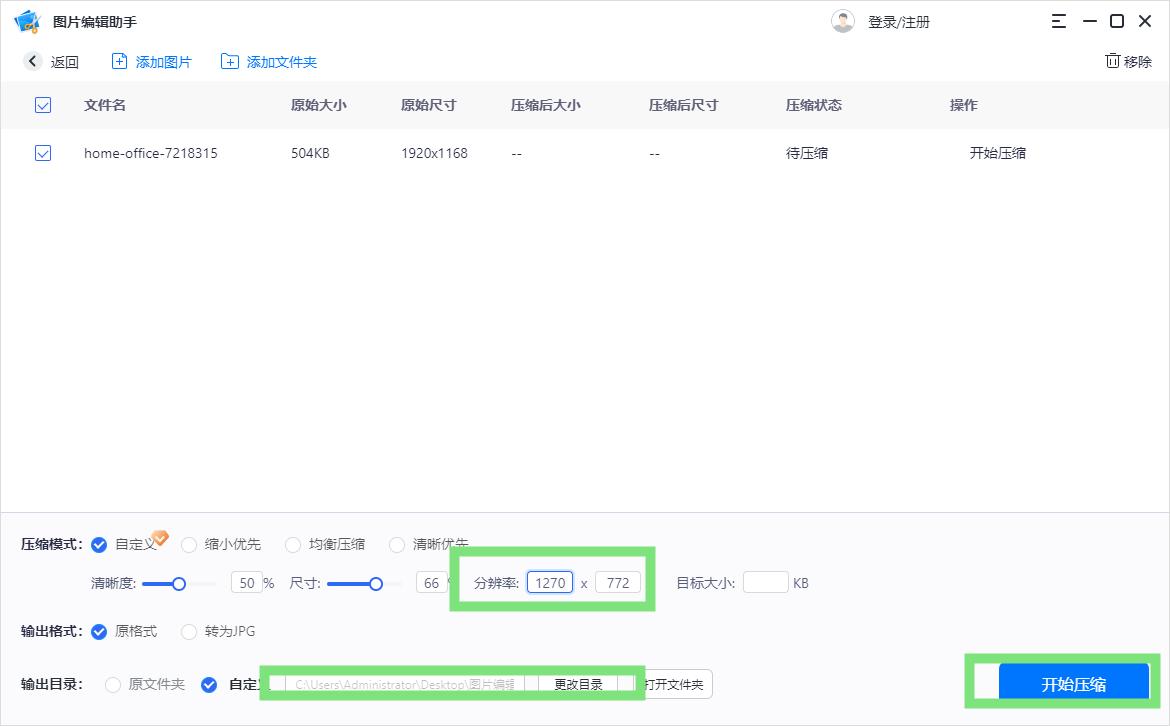Viewport: 1170px width, 726px height.
Task: Open the top-right hamburger menu icon
Action: point(1058,21)
